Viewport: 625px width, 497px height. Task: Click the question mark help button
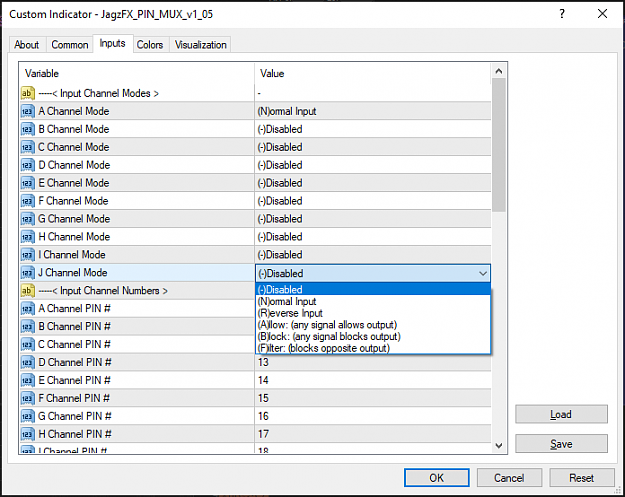coord(562,14)
